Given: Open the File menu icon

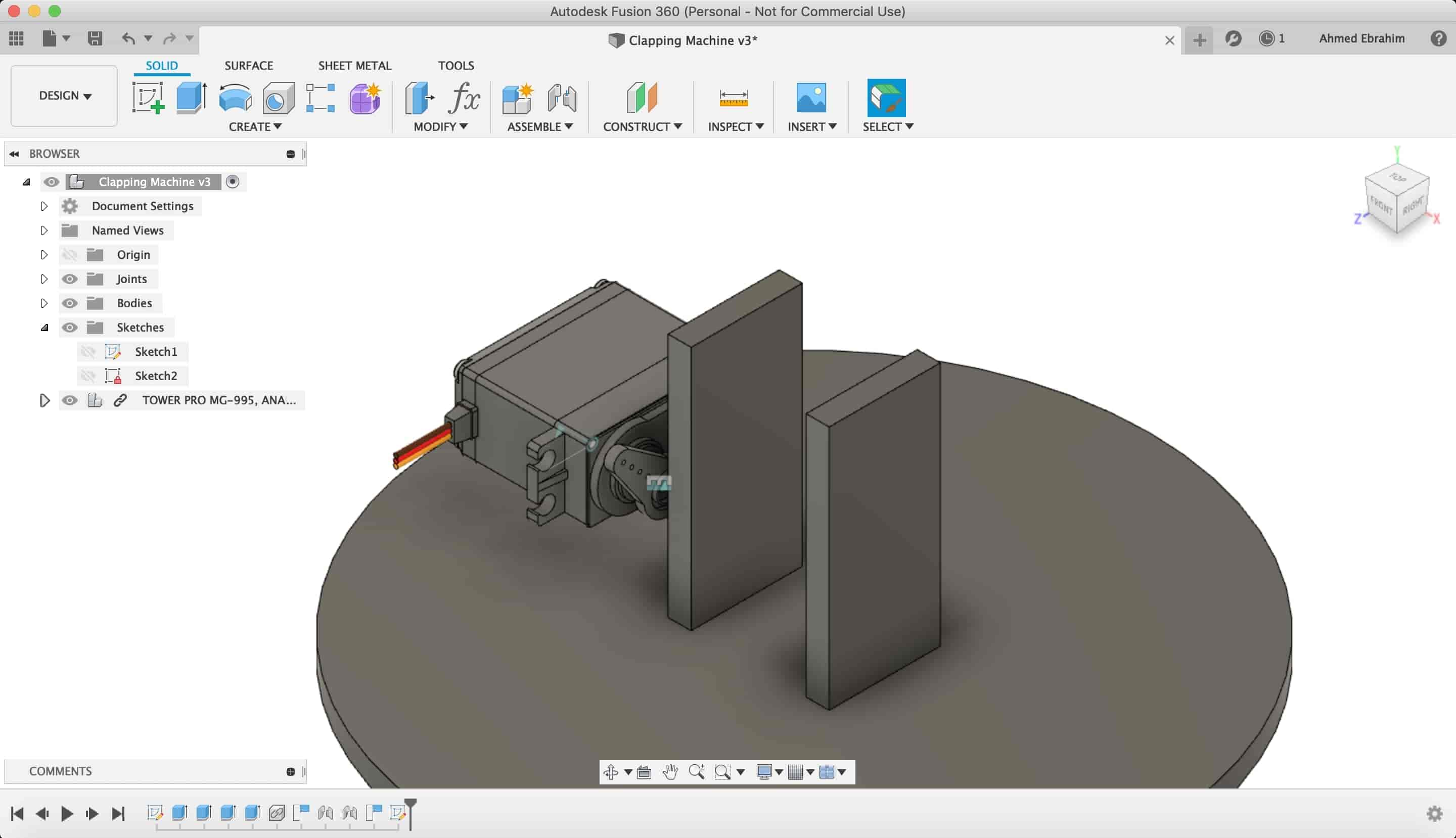Looking at the screenshot, I should coord(50,38).
